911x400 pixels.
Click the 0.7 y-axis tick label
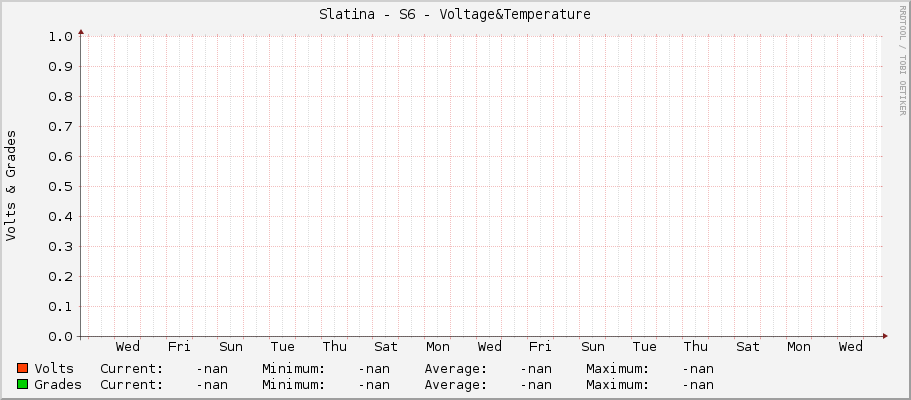(60, 126)
